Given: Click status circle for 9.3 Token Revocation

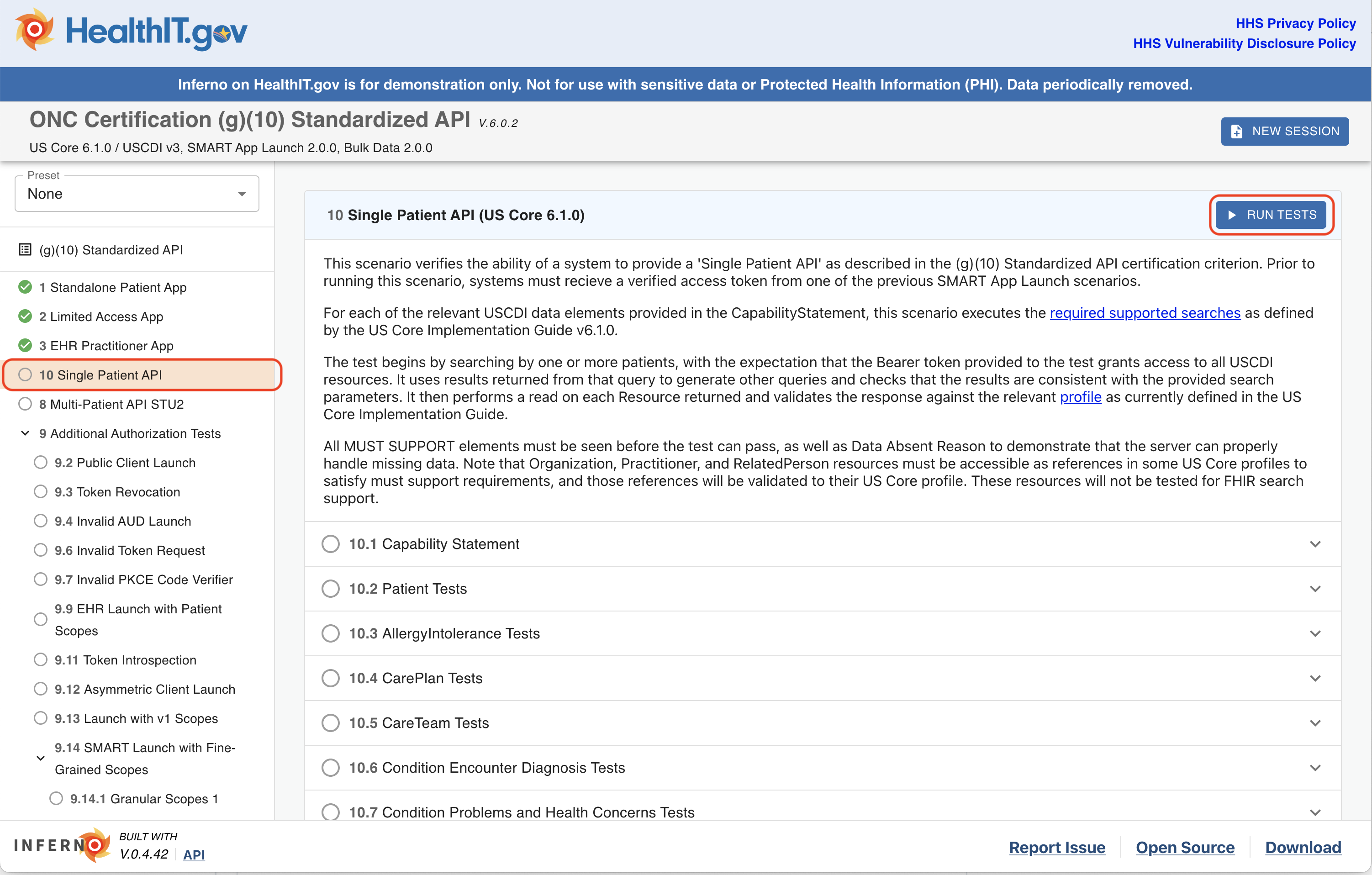Looking at the screenshot, I should click(x=41, y=492).
